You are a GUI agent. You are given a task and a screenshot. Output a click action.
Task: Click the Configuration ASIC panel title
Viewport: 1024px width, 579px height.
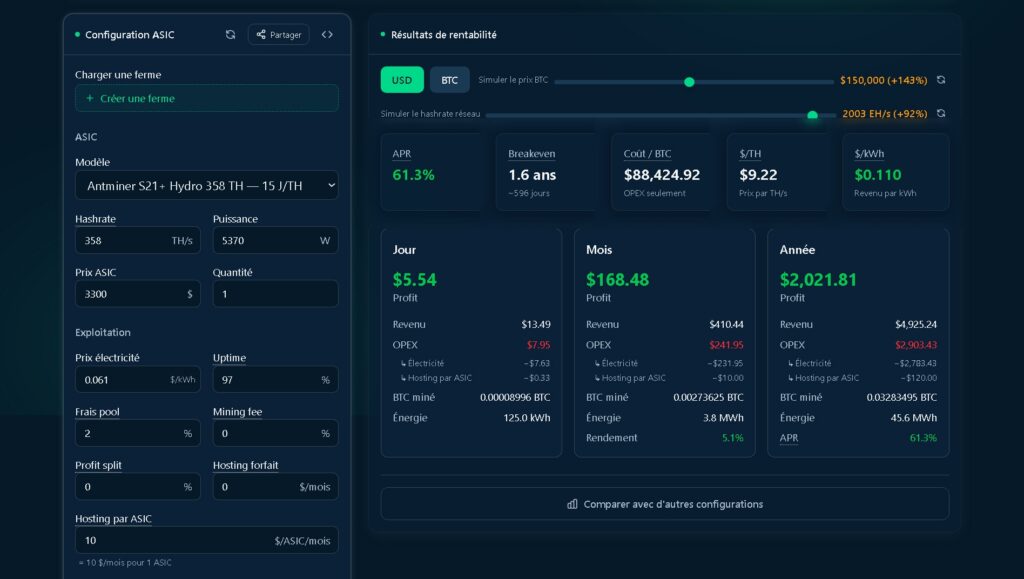click(x=129, y=35)
